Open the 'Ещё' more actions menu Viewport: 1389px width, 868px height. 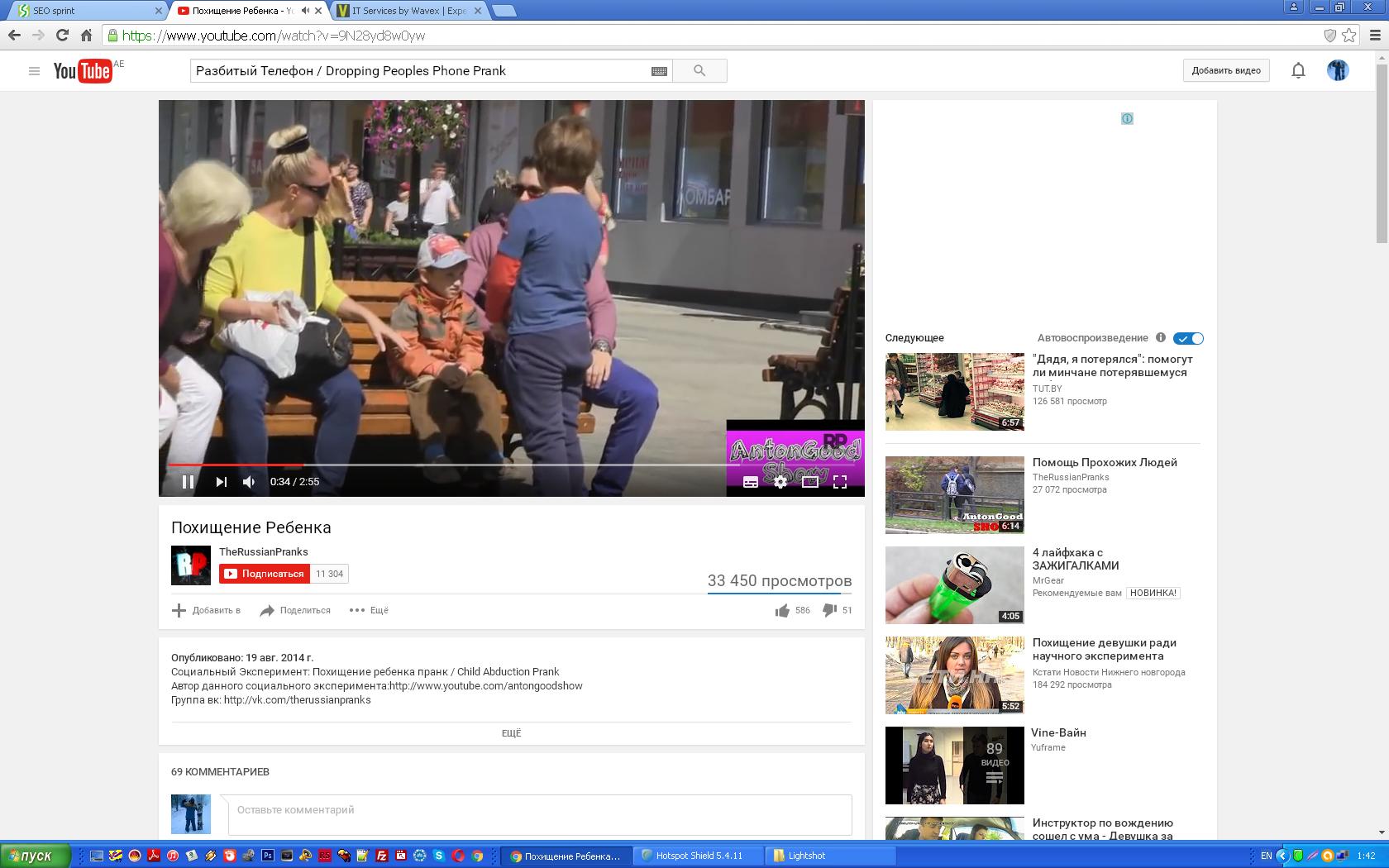(369, 610)
